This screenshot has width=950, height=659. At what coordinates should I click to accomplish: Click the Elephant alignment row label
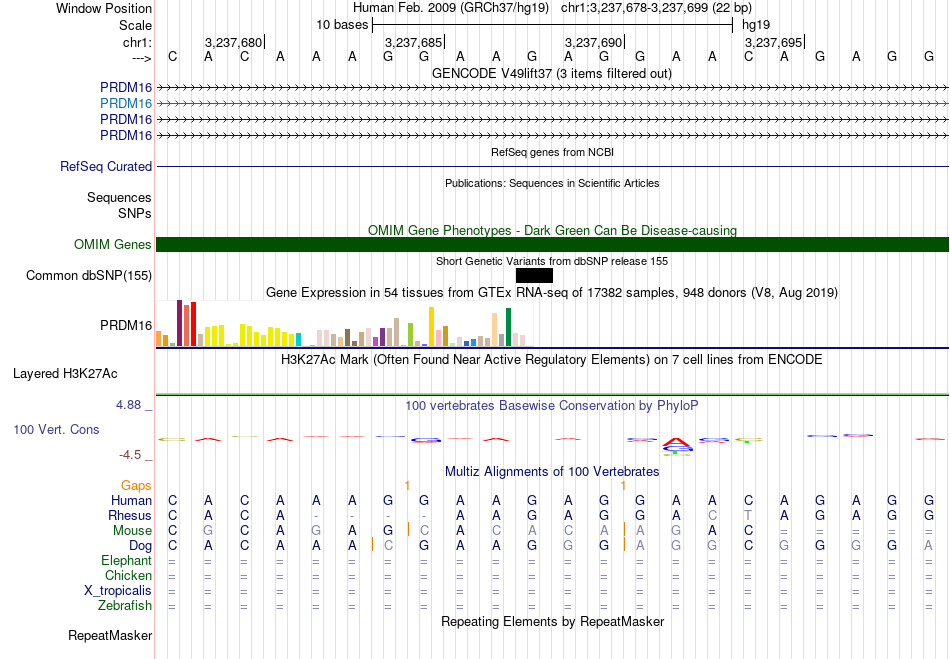[x=127, y=560]
